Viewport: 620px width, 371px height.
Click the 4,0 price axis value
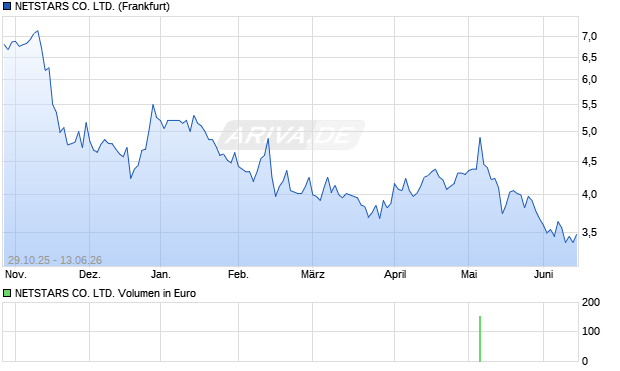coord(589,195)
